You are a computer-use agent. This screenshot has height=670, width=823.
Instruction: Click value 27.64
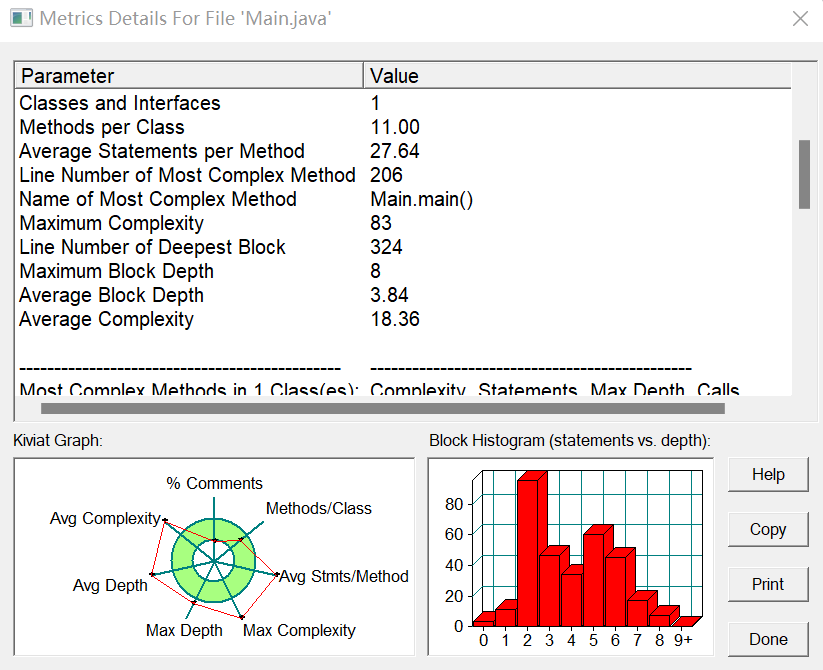pos(395,151)
